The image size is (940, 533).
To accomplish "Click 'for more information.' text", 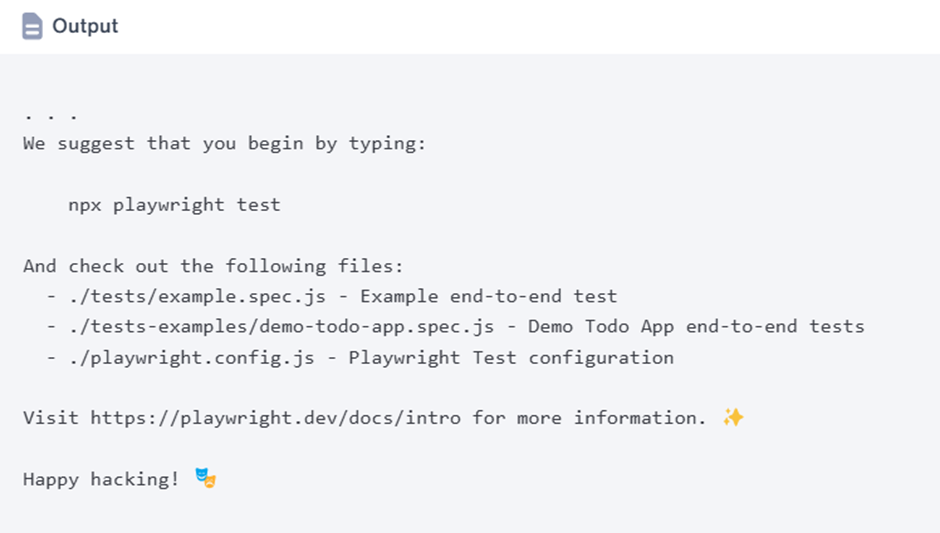I will point(590,417).
